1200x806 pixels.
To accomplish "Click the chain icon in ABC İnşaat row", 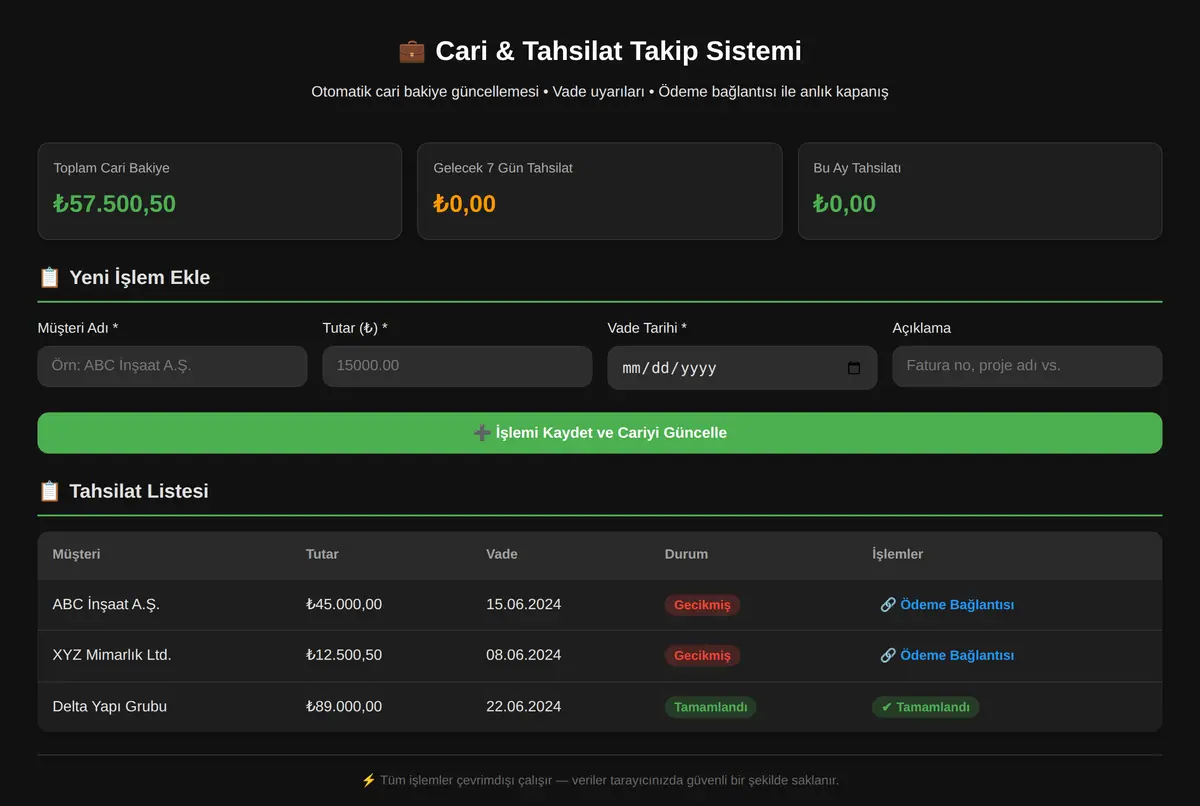I will click(x=888, y=605).
